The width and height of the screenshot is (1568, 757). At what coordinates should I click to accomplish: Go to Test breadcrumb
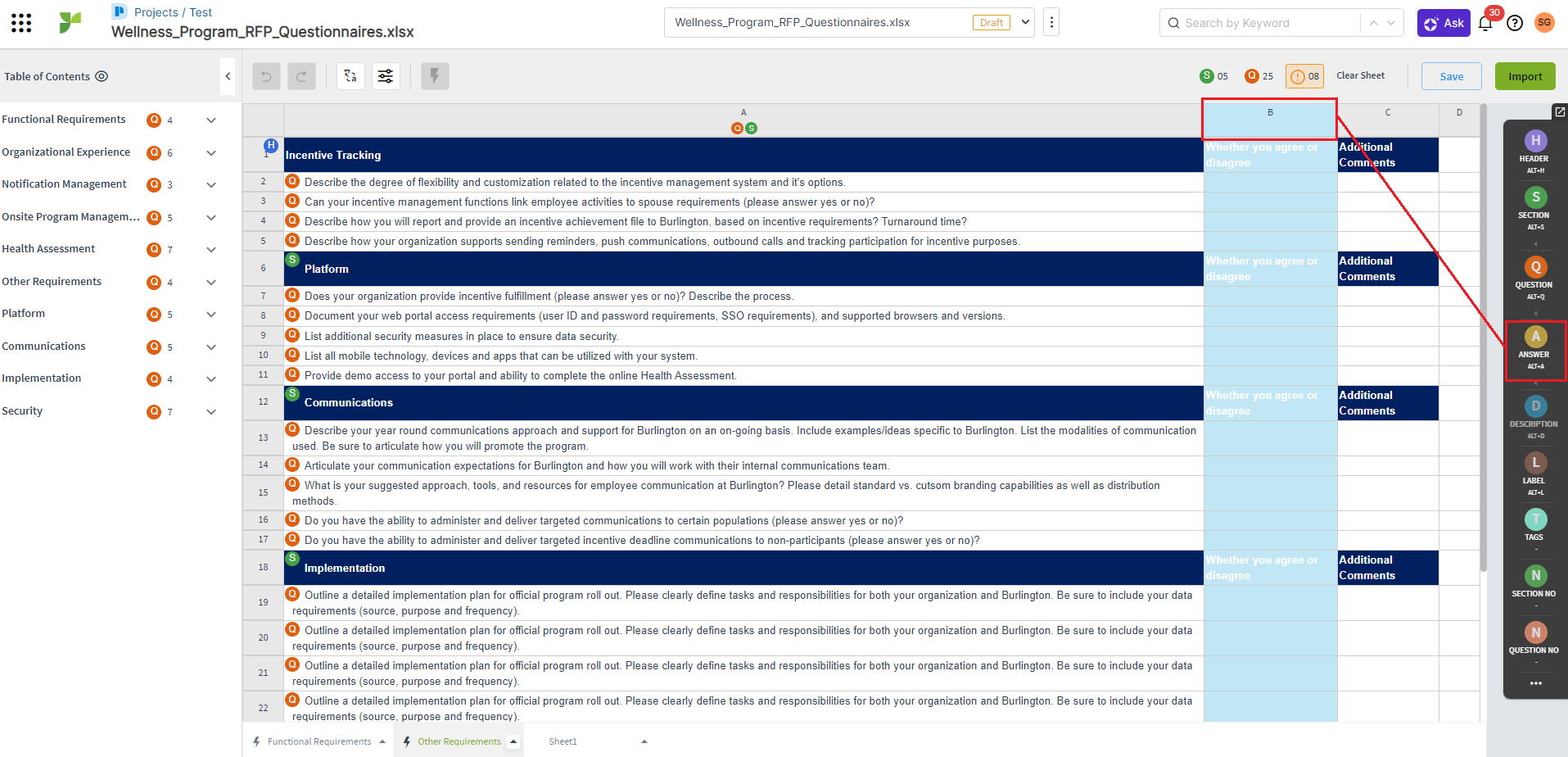[x=201, y=12]
